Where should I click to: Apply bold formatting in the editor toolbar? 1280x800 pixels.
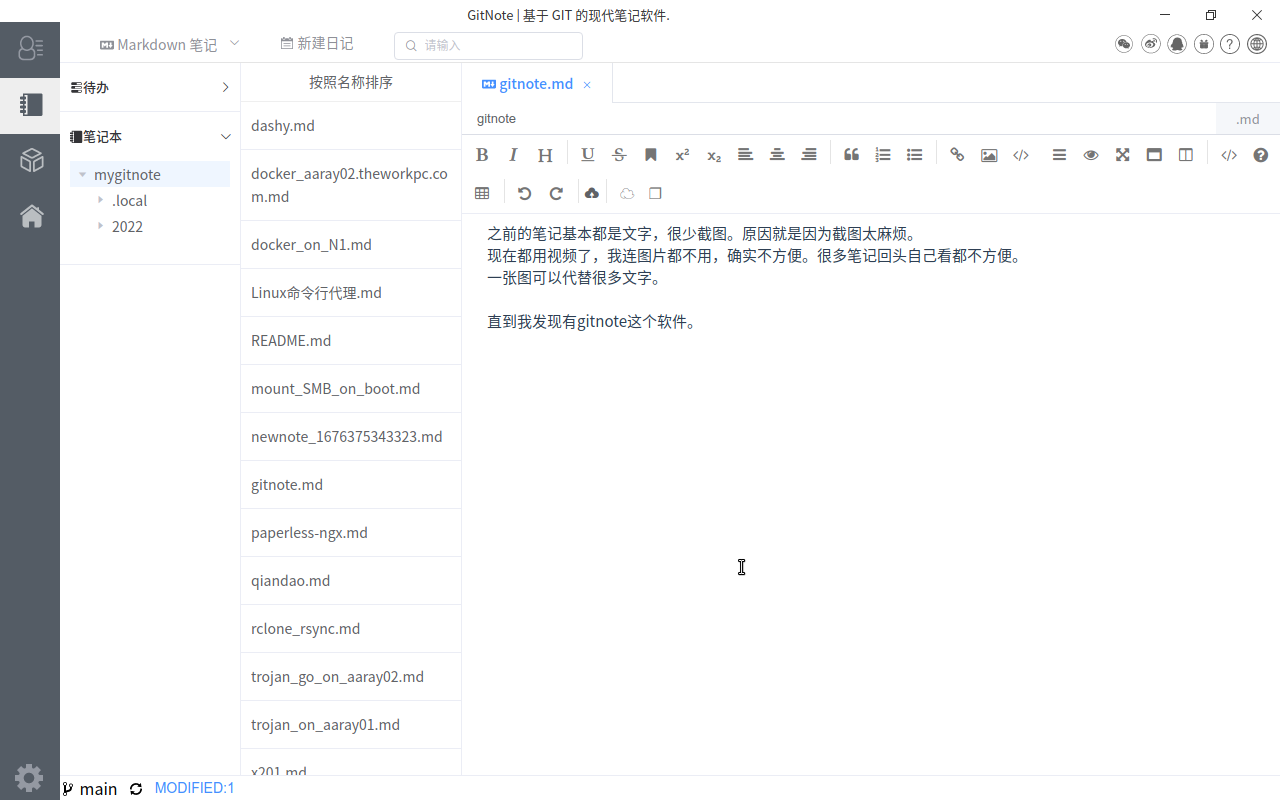[x=482, y=155]
